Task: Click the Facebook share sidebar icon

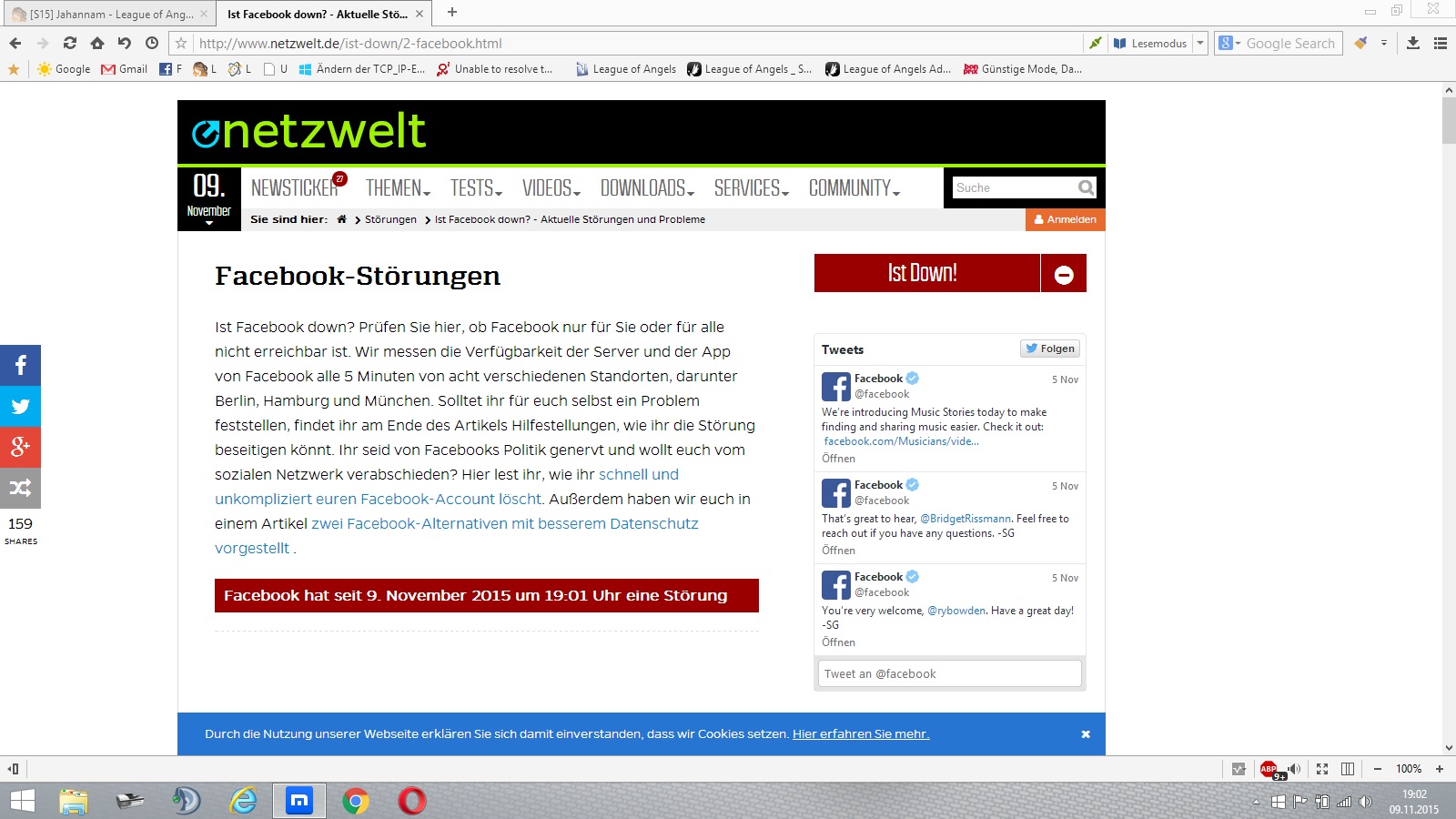Action: [20, 366]
